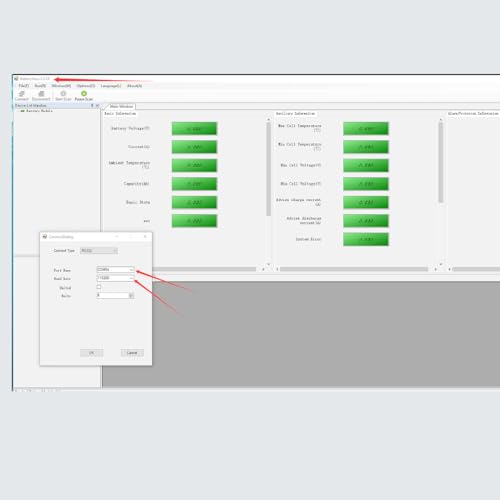Open the Connect Type dropdown
The width and height of the screenshot is (500, 500).
pyautogui.click(x=99, y=251)
